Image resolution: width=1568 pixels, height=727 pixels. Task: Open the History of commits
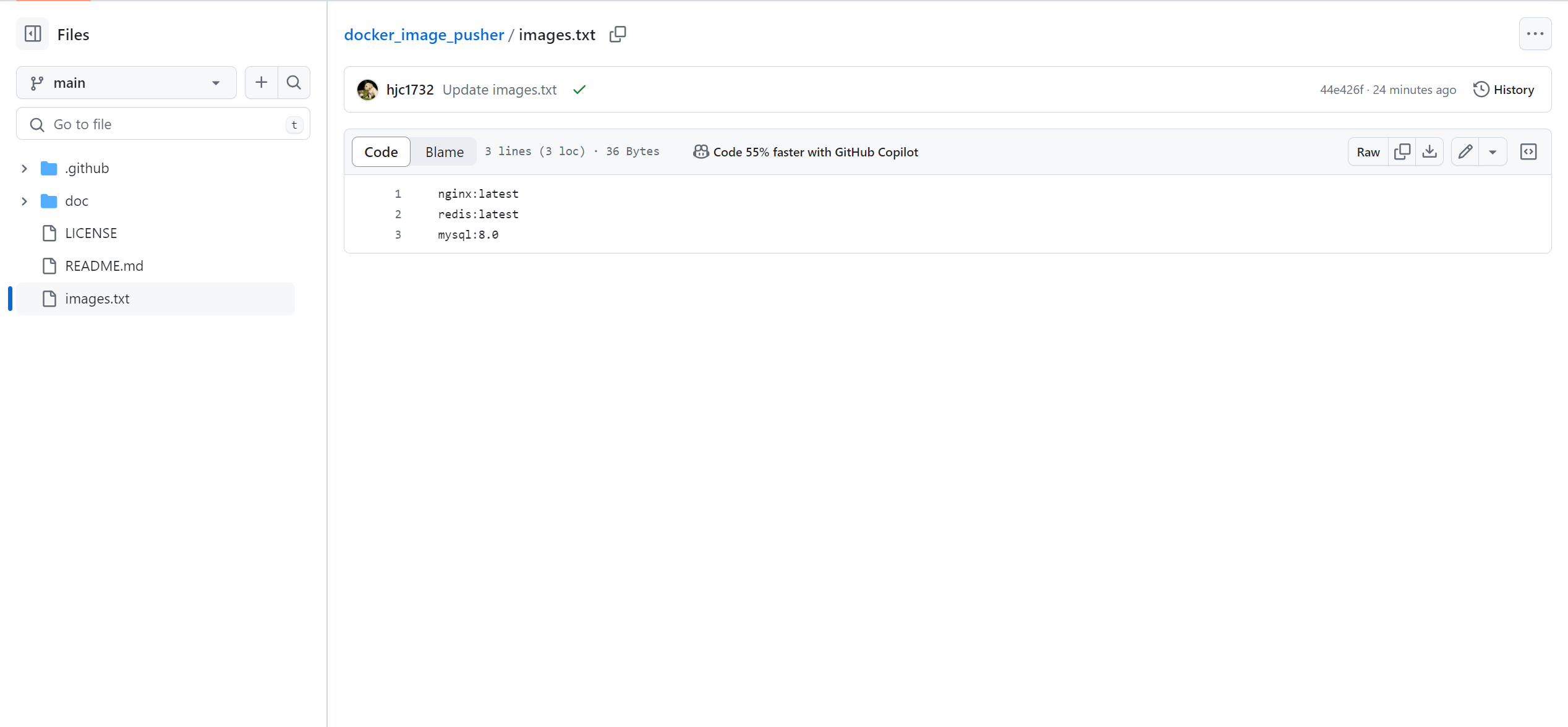tap(1504, 90)
